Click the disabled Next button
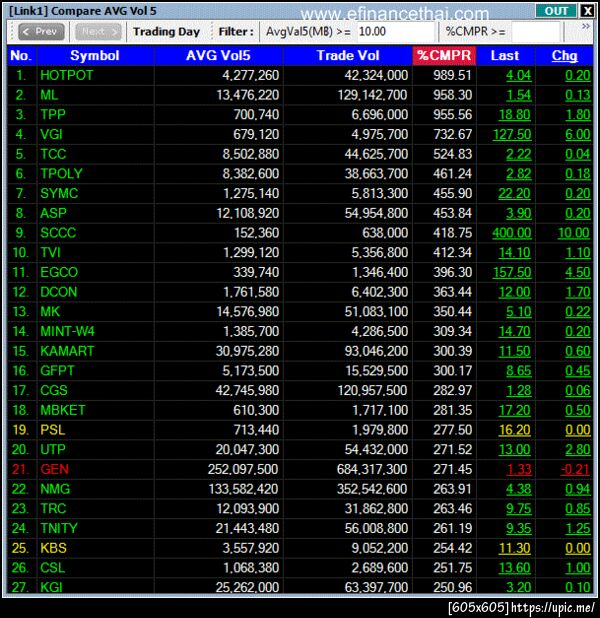Viewport: 600px width, 618px height. coord(98,32)
